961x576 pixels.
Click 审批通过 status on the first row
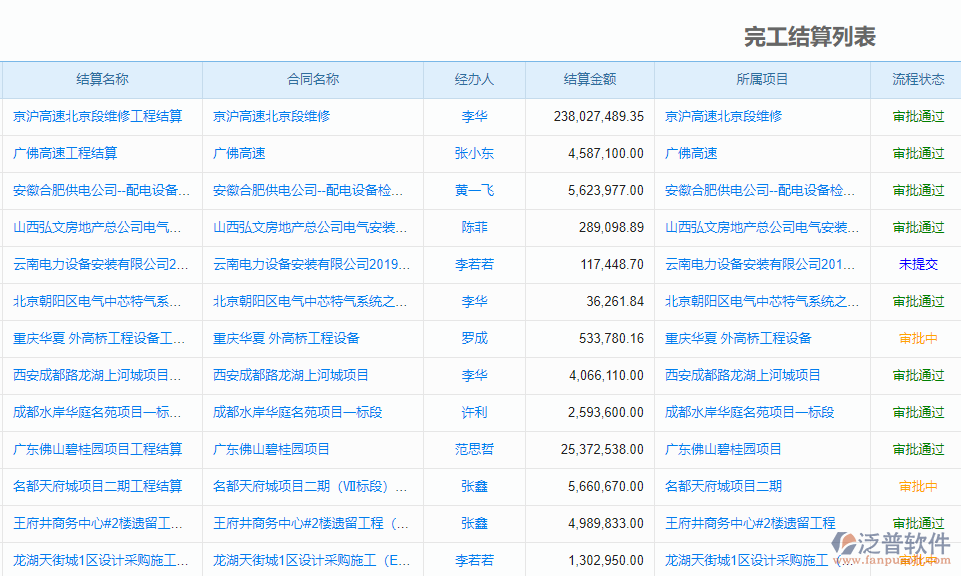click(x=915, y=116)
